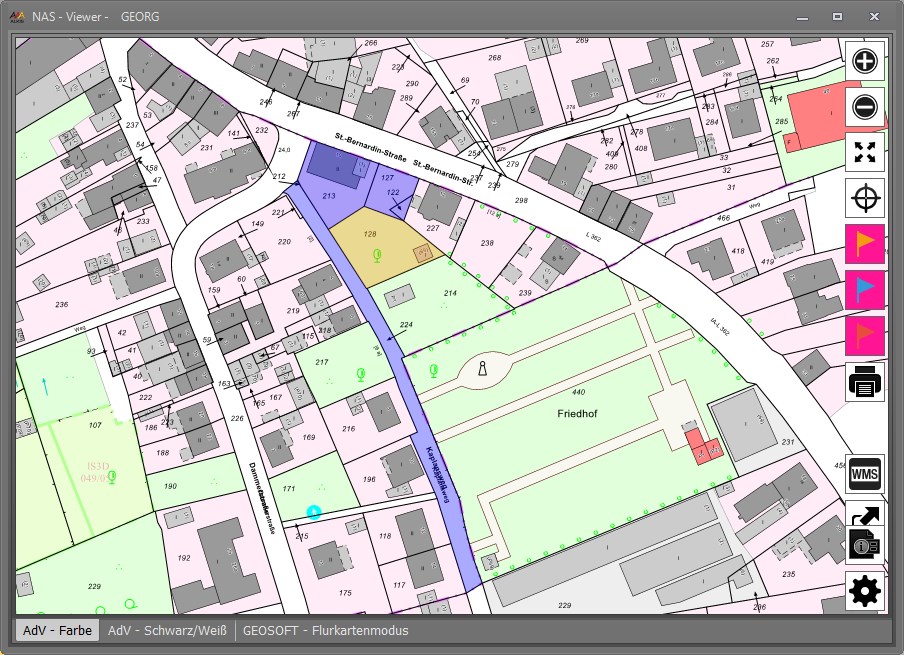Fit the map to full extent

865,152
